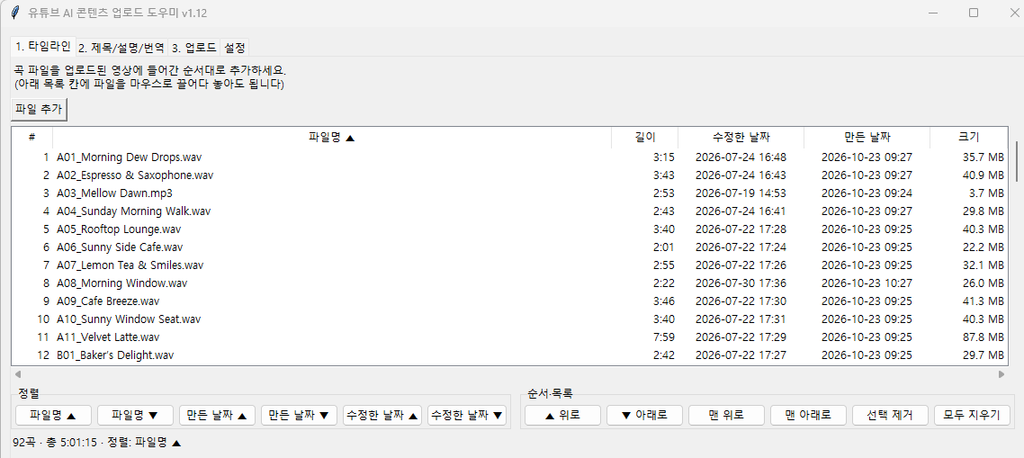Viewport: 1024px width, 458px height.
Task: Sort by 만든 날짜 ▲ button
Action: point(217,415)
